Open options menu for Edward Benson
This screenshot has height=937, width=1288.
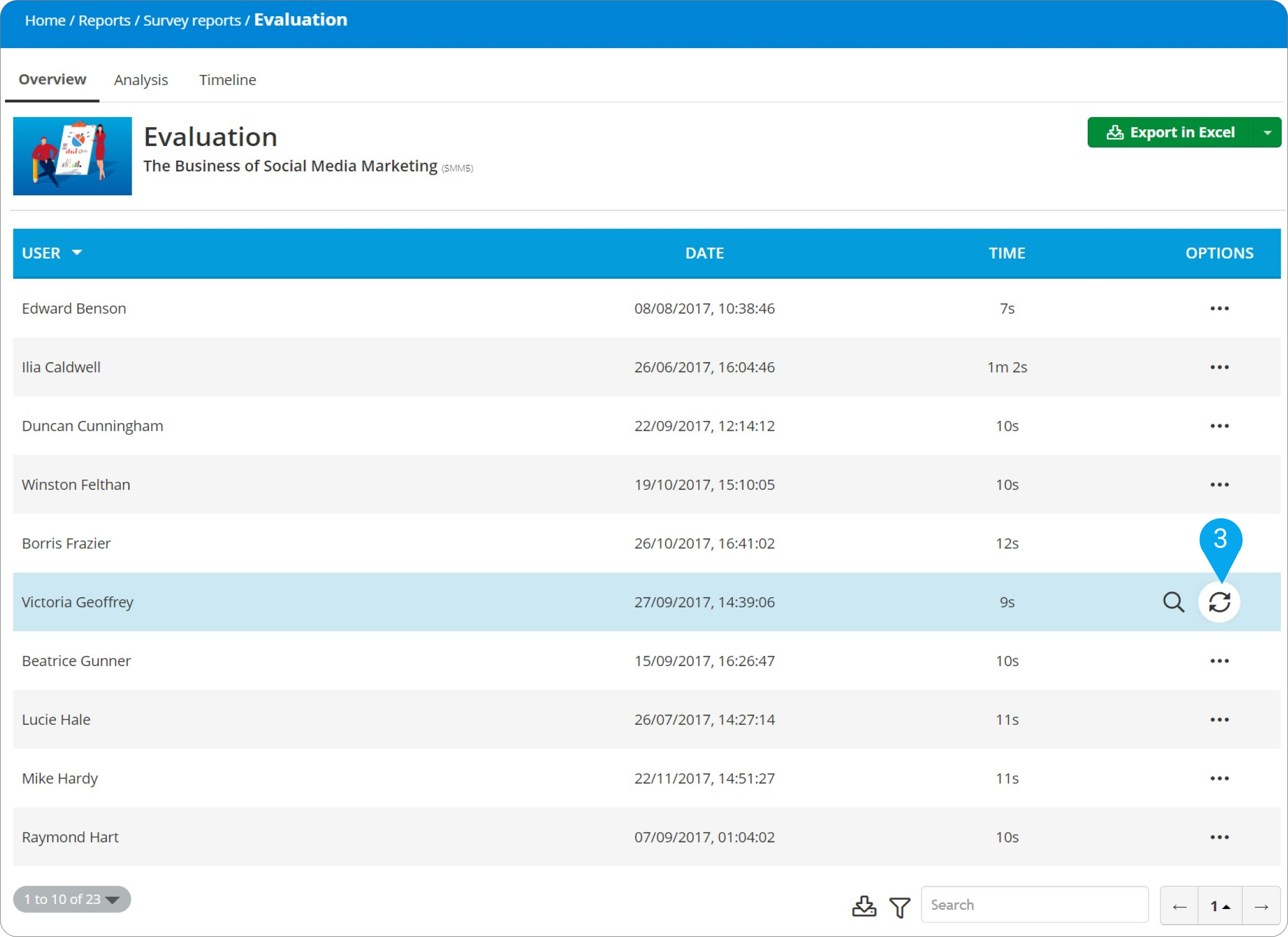coord(1219,308)
